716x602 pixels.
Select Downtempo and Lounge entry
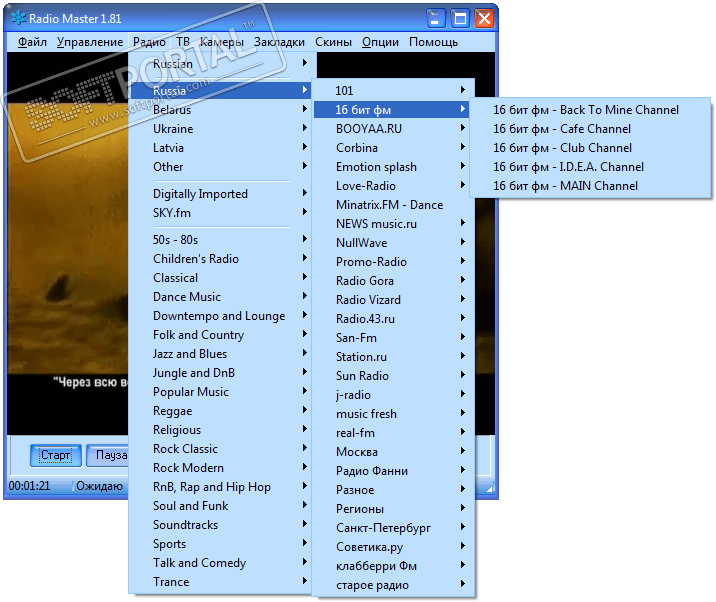(221, 316)
